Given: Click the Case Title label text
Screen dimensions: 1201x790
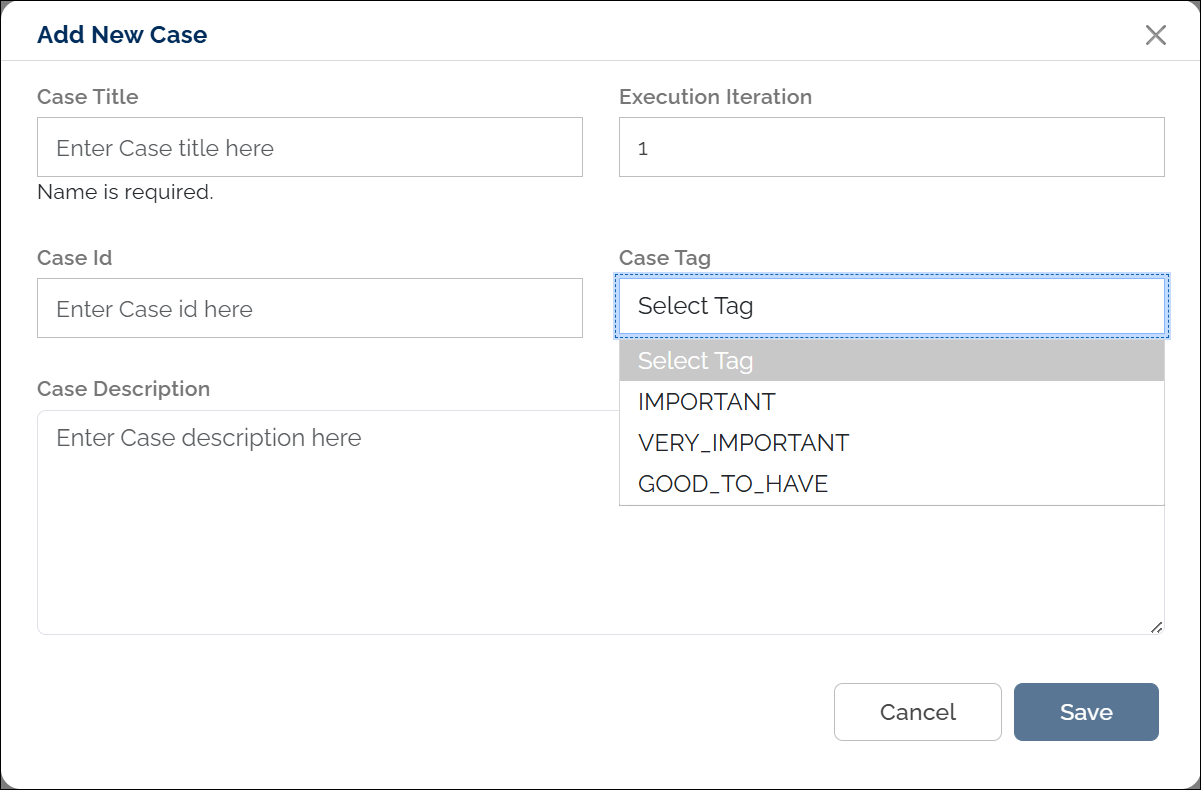Looking at the screenshot, I should [87, 97].
